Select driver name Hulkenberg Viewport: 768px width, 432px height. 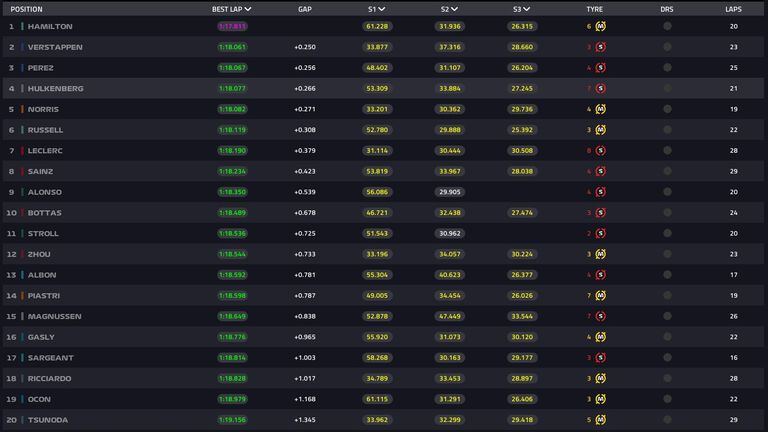click(x=56, y=89)
